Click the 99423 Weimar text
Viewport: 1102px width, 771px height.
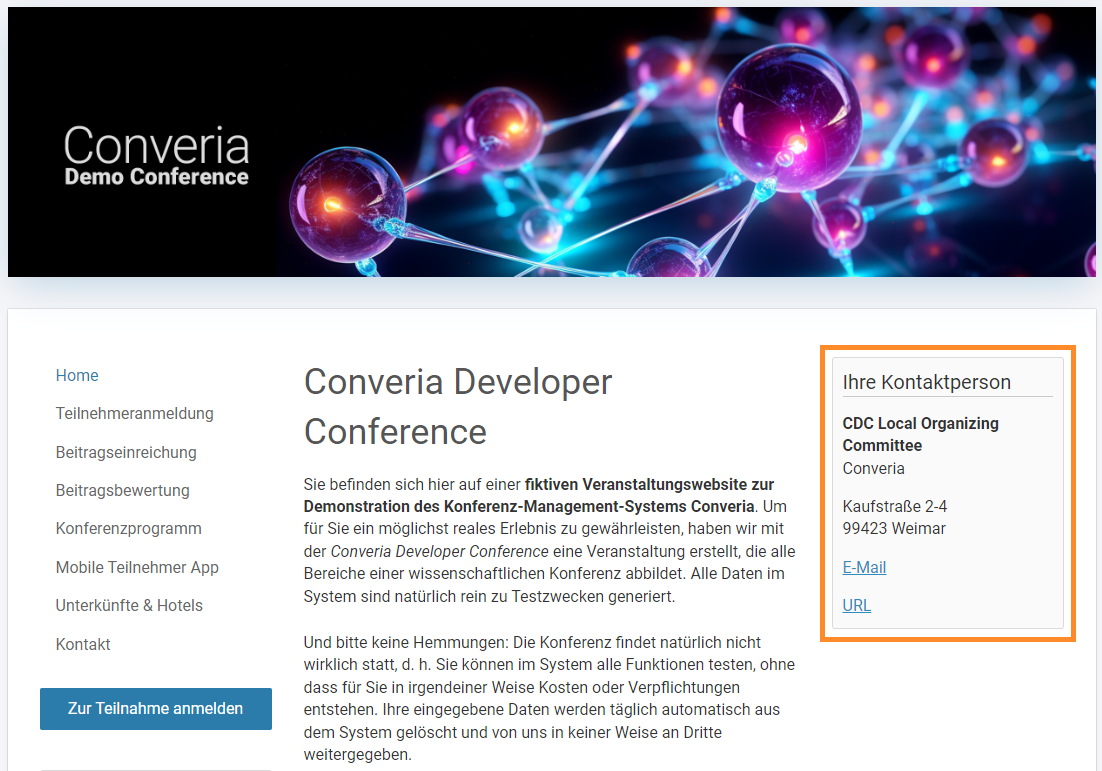(894, 529)
